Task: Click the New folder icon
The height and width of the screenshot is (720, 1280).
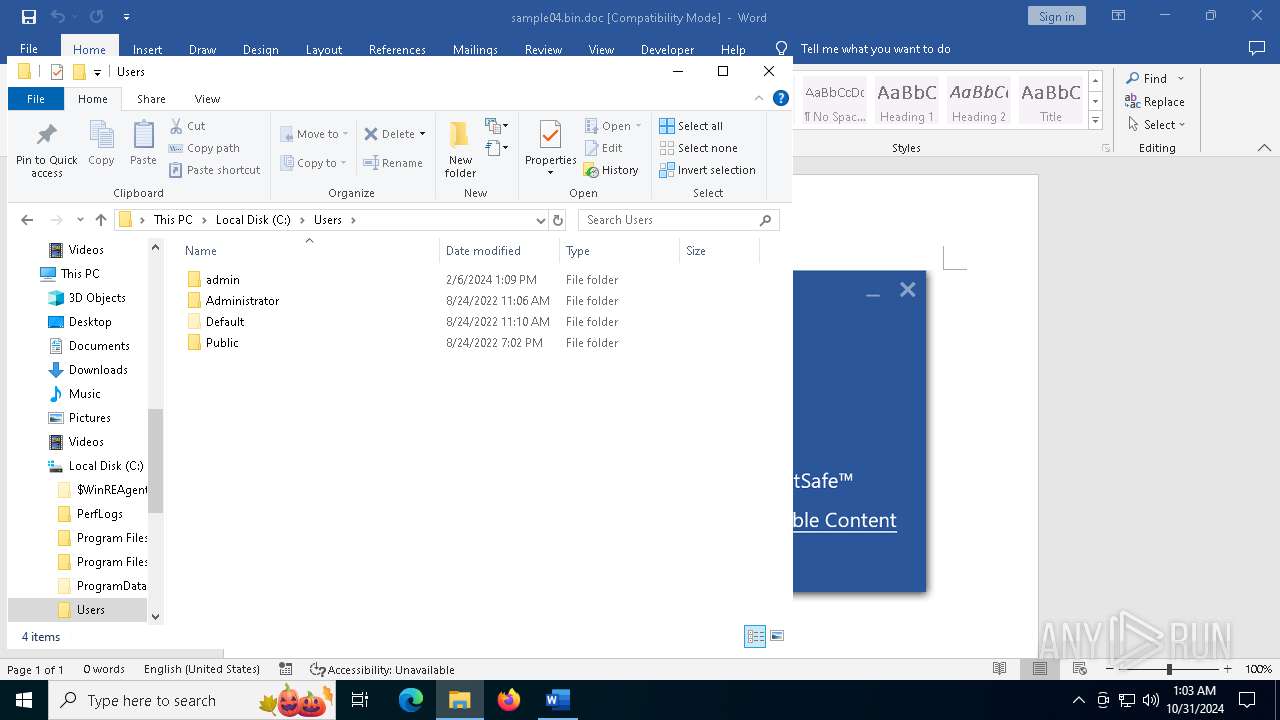Action: tap(460, 135)
